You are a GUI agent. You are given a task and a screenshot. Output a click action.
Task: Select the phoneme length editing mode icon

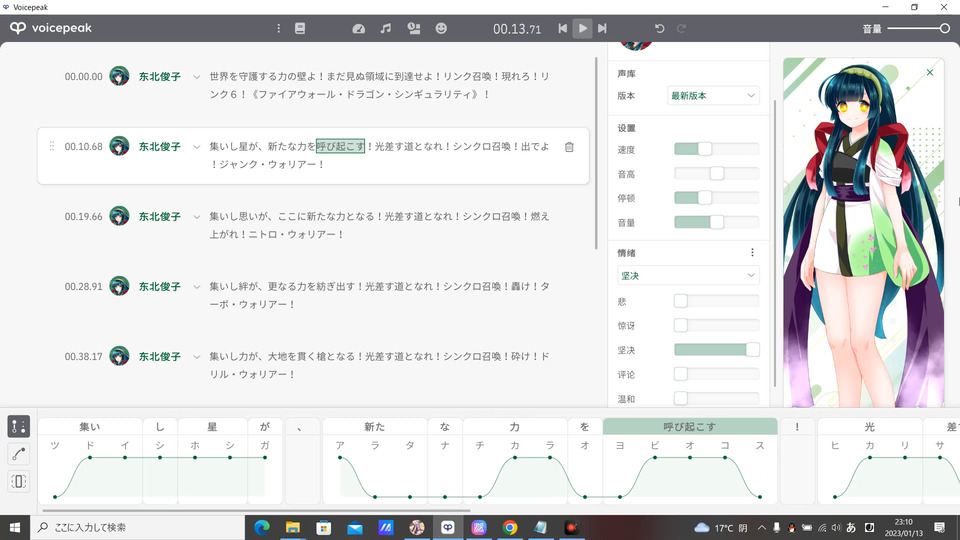pyautogui.click(x=18, y=481)
